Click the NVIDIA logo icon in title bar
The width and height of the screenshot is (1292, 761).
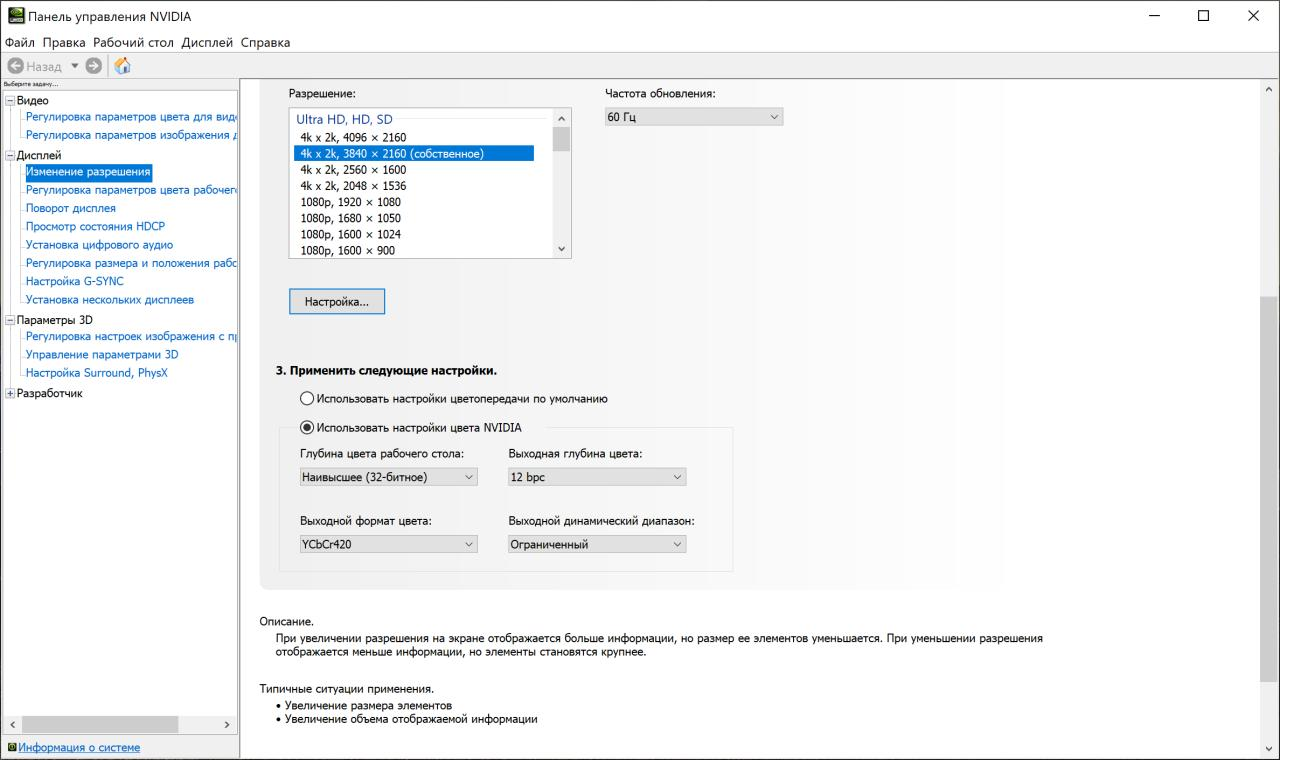[13, 17]
